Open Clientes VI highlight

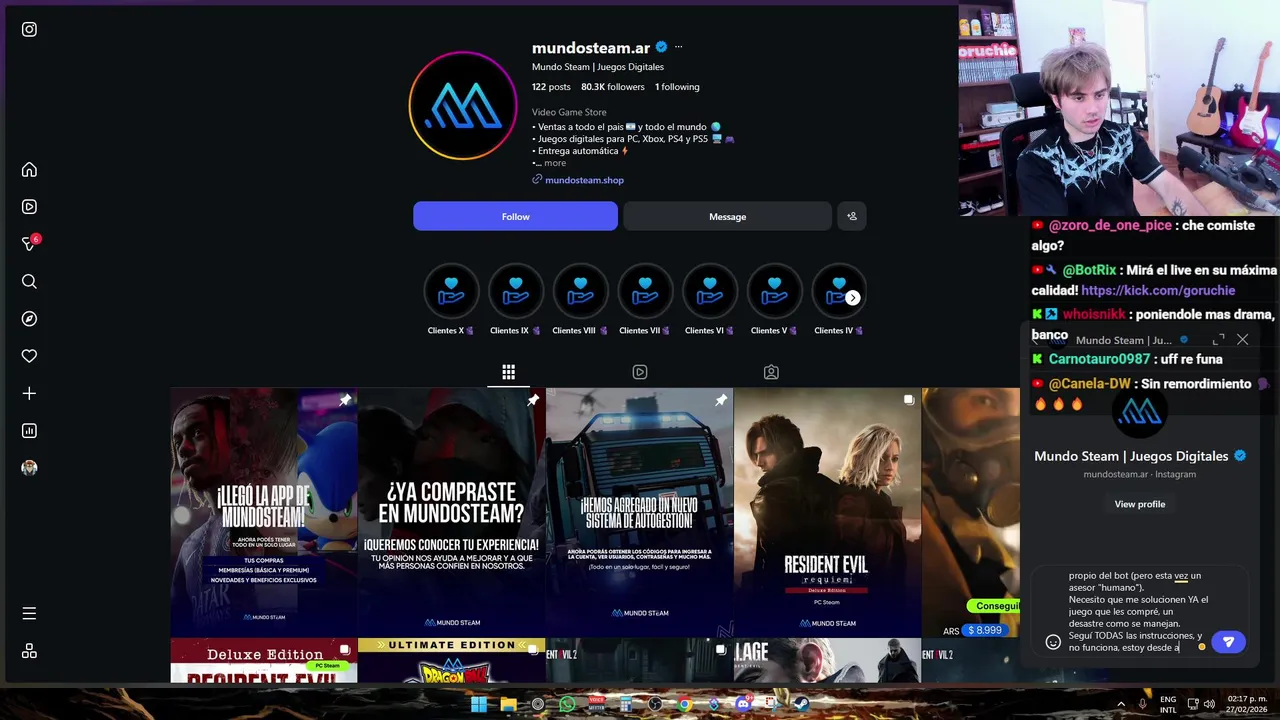710,298
